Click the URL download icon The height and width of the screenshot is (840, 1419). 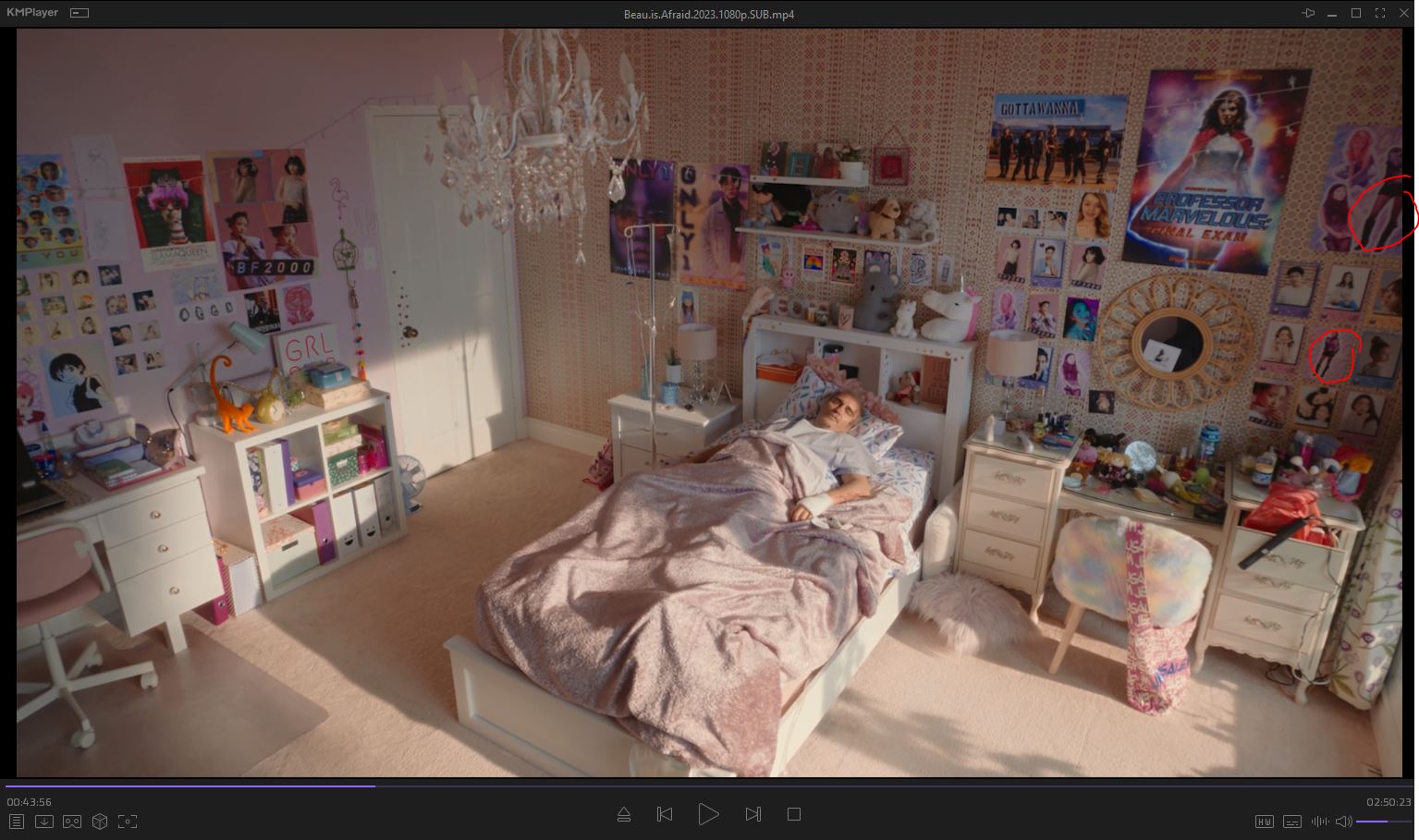tap(43, 822)
